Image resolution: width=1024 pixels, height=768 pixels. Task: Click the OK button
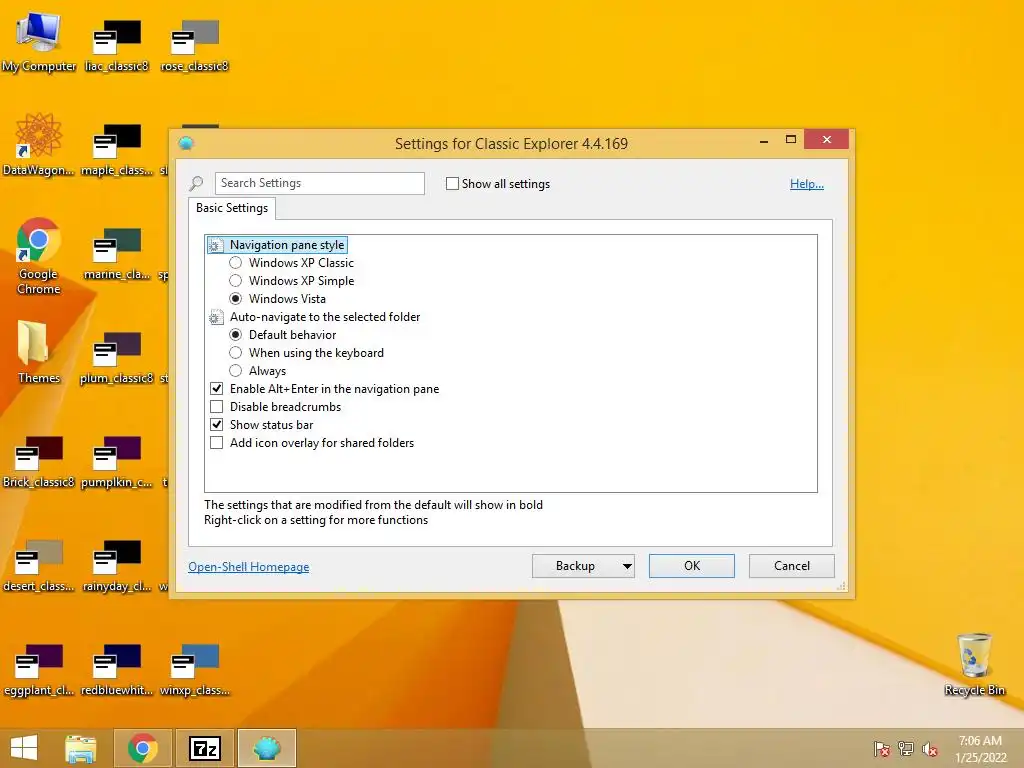[692, 566]
